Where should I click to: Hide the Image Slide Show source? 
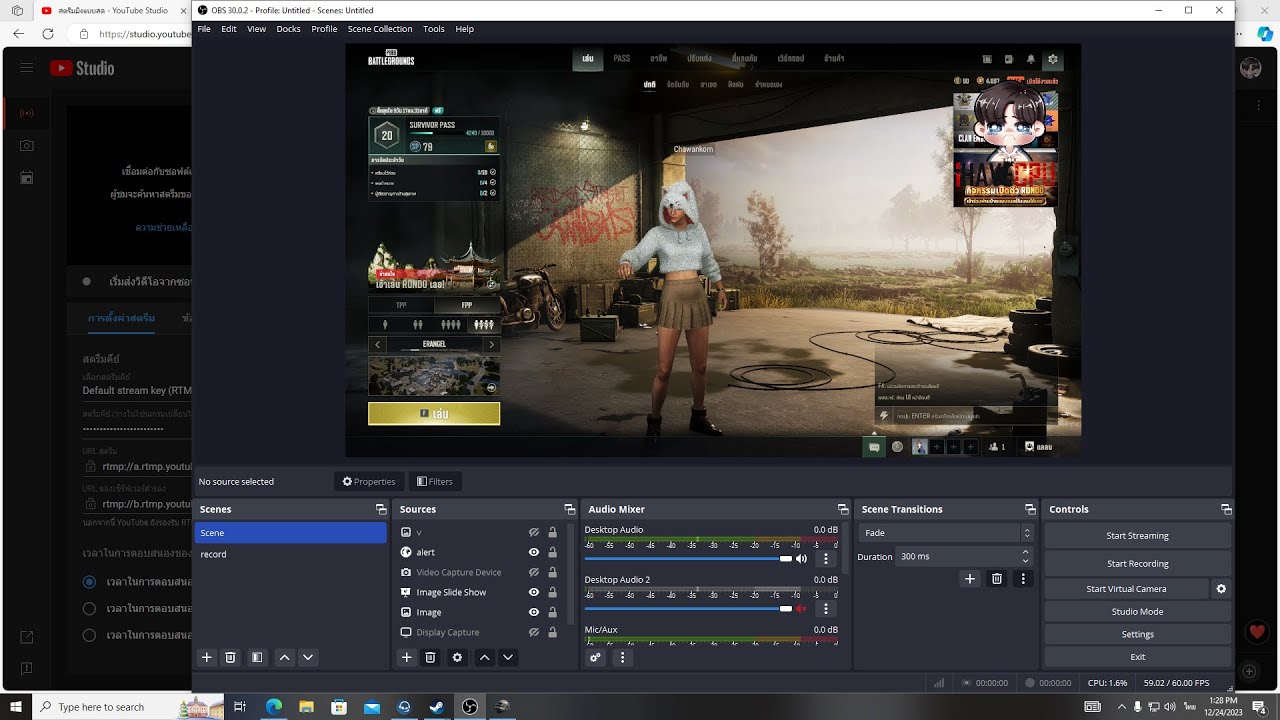534,592
